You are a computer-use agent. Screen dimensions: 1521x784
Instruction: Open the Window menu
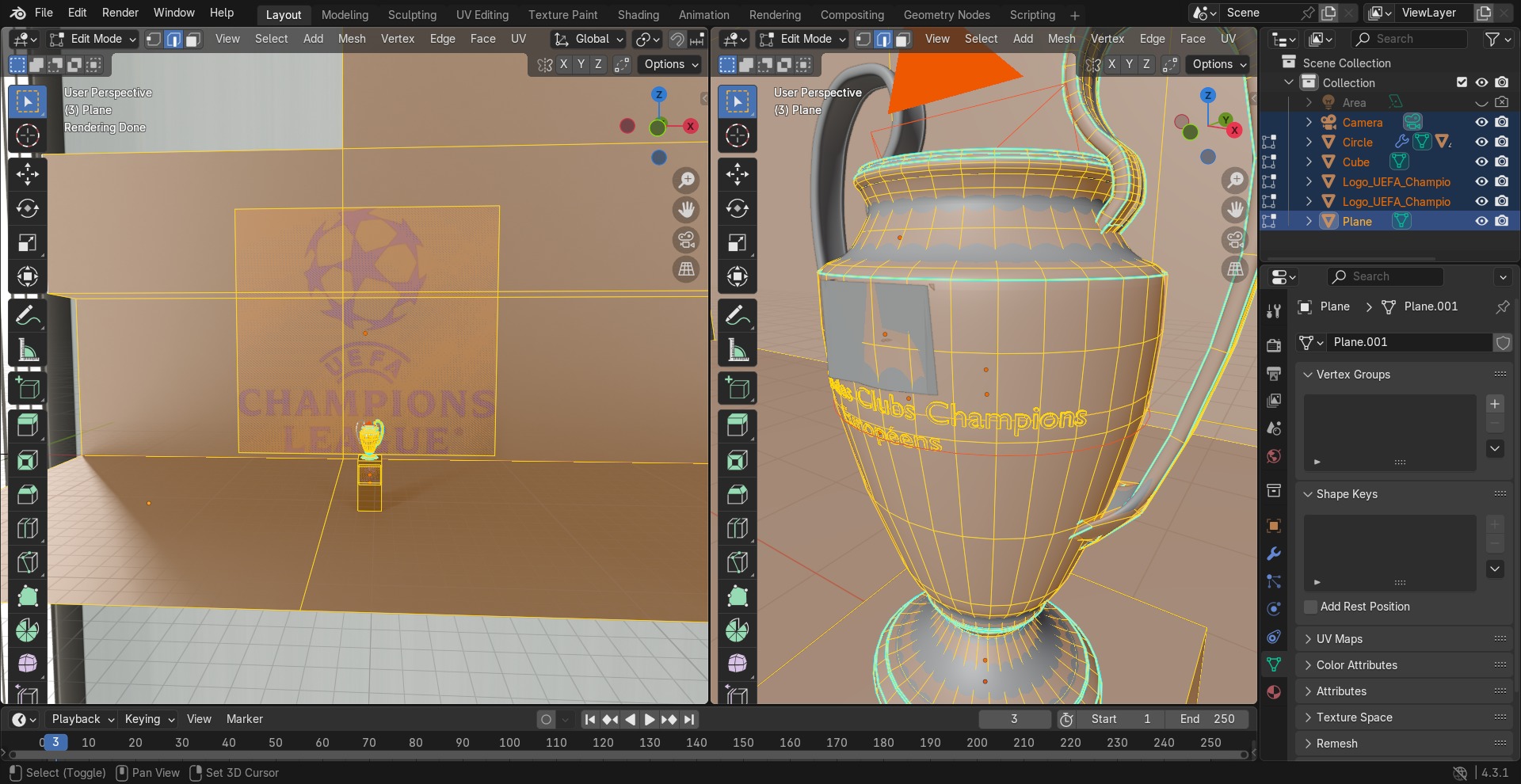tap(173, 13)
